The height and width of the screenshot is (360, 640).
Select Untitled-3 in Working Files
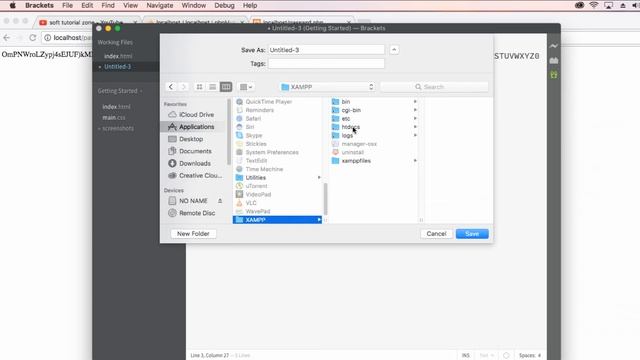[118, 67]
